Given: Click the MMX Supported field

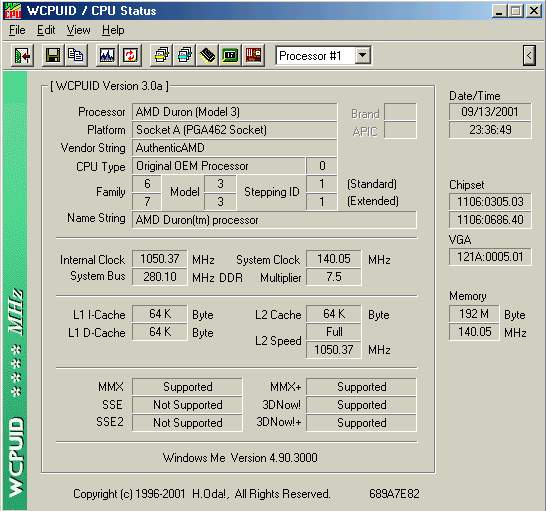Looking at the screenshot, I should tap(187, 387).
